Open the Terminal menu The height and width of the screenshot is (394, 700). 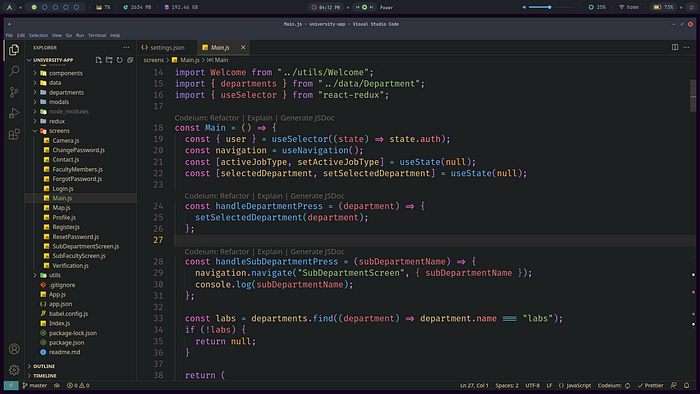point(97,35)
